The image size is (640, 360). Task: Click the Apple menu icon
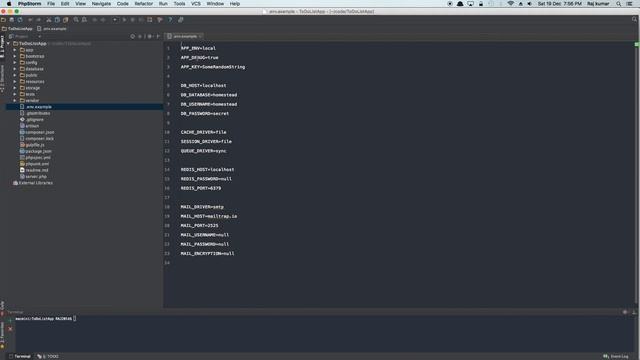[x=9, y=4]
